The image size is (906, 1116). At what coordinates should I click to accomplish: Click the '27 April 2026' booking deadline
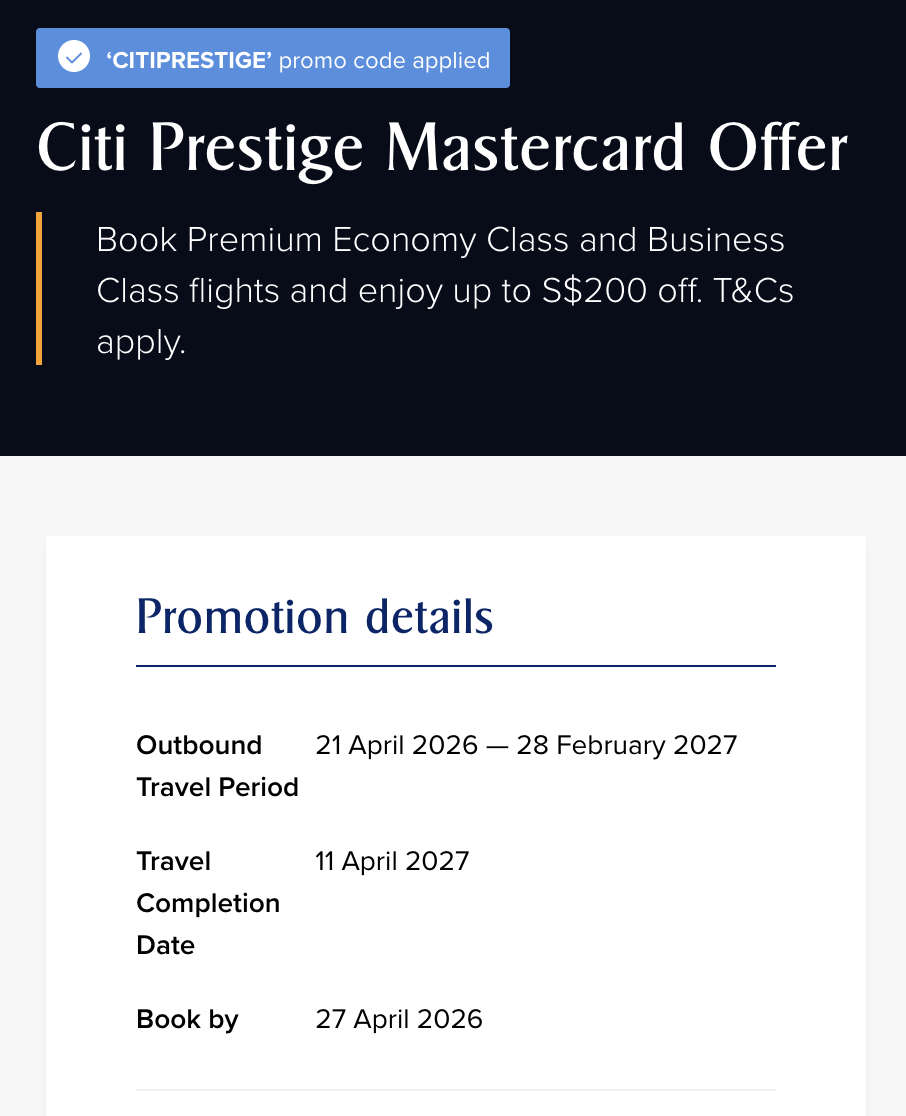pos(399,1019)
